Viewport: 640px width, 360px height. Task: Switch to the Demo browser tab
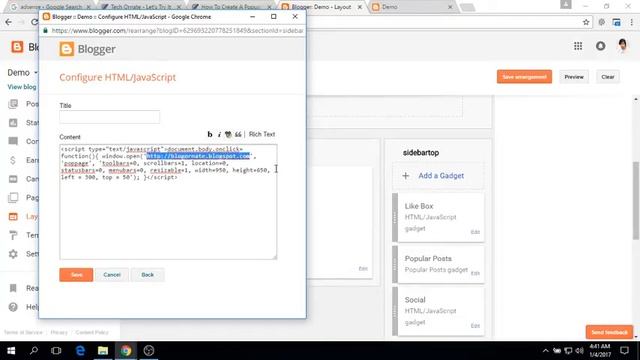tap(412, 7)
